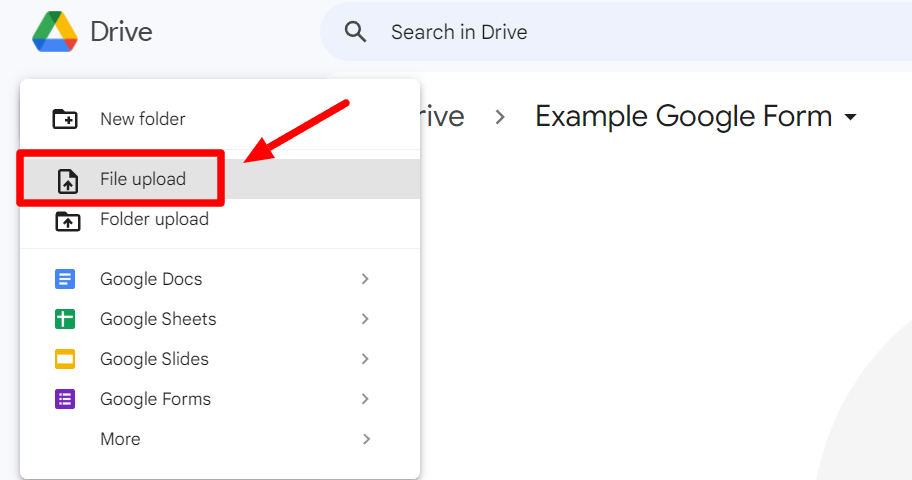Click the breadcrumb separator chevron
The height and width of the screenshot is (480, 912).
tap(500, 118)
